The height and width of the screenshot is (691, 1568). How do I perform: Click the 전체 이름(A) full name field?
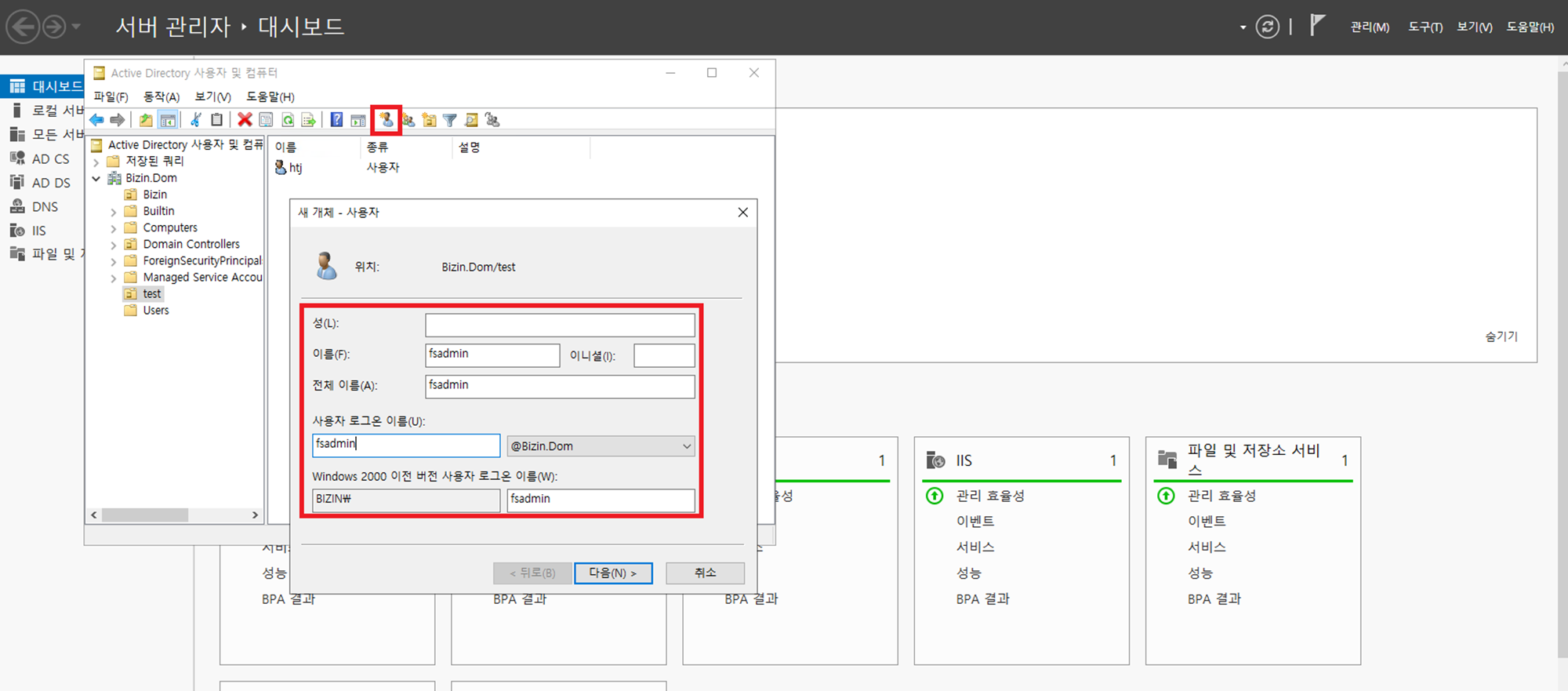pos(560,387)
